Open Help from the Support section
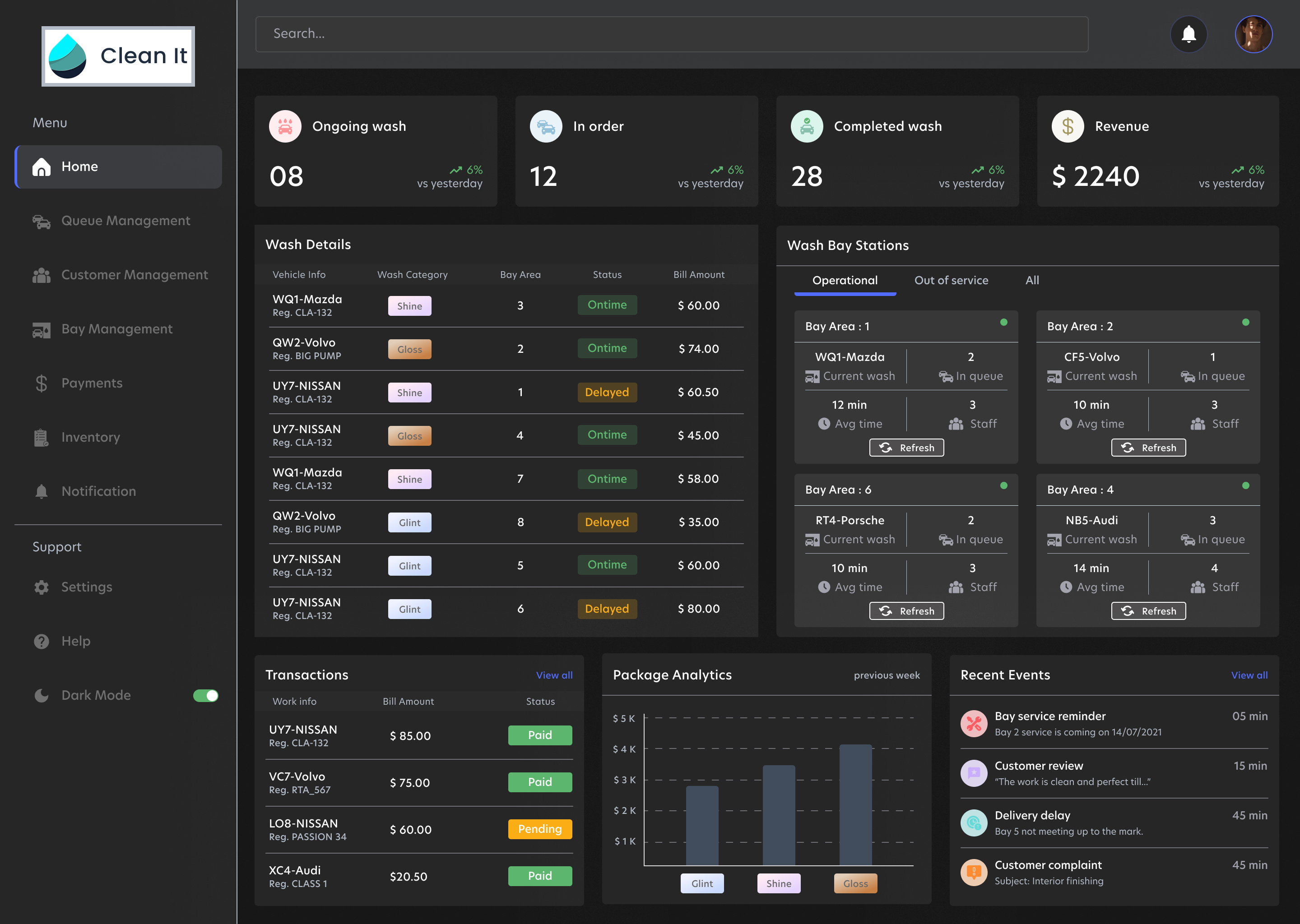This screenshot has height=924, width=1300. [75, 641]
